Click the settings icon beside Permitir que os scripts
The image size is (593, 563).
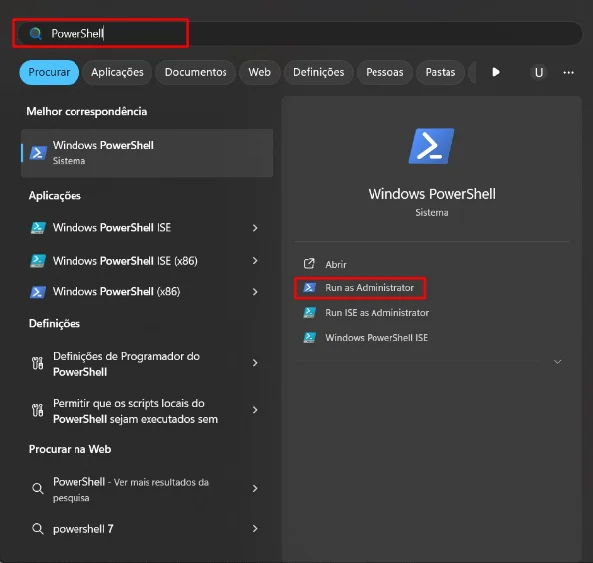point(37,410)
